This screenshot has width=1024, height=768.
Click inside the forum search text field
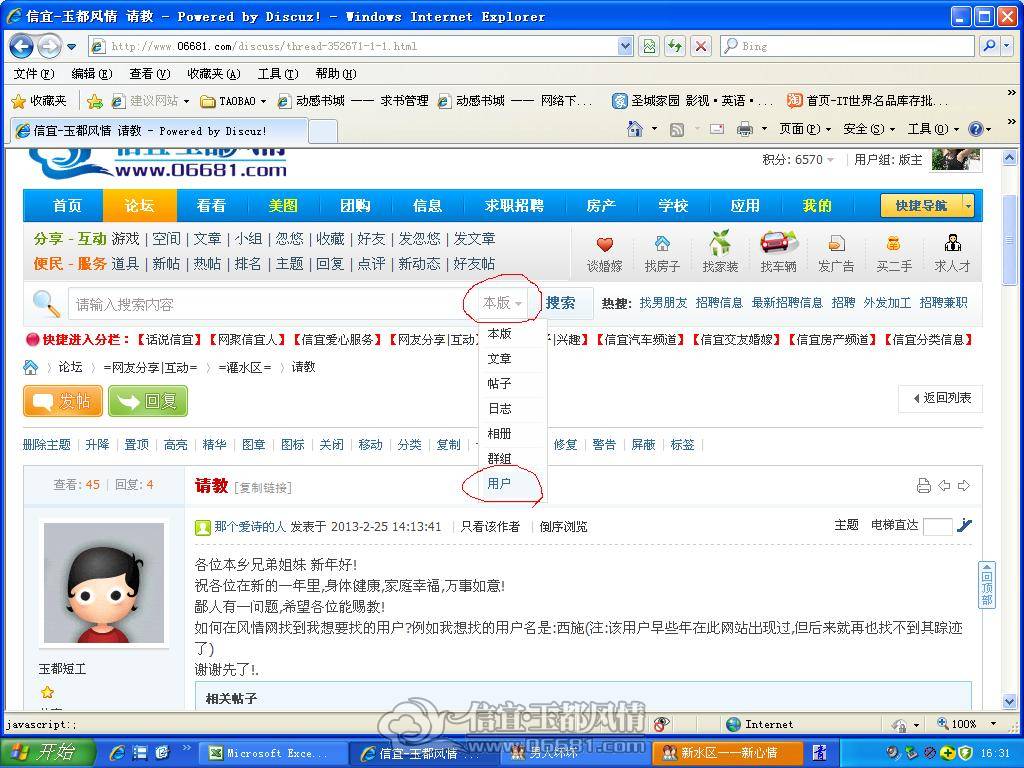coord(273,304)
